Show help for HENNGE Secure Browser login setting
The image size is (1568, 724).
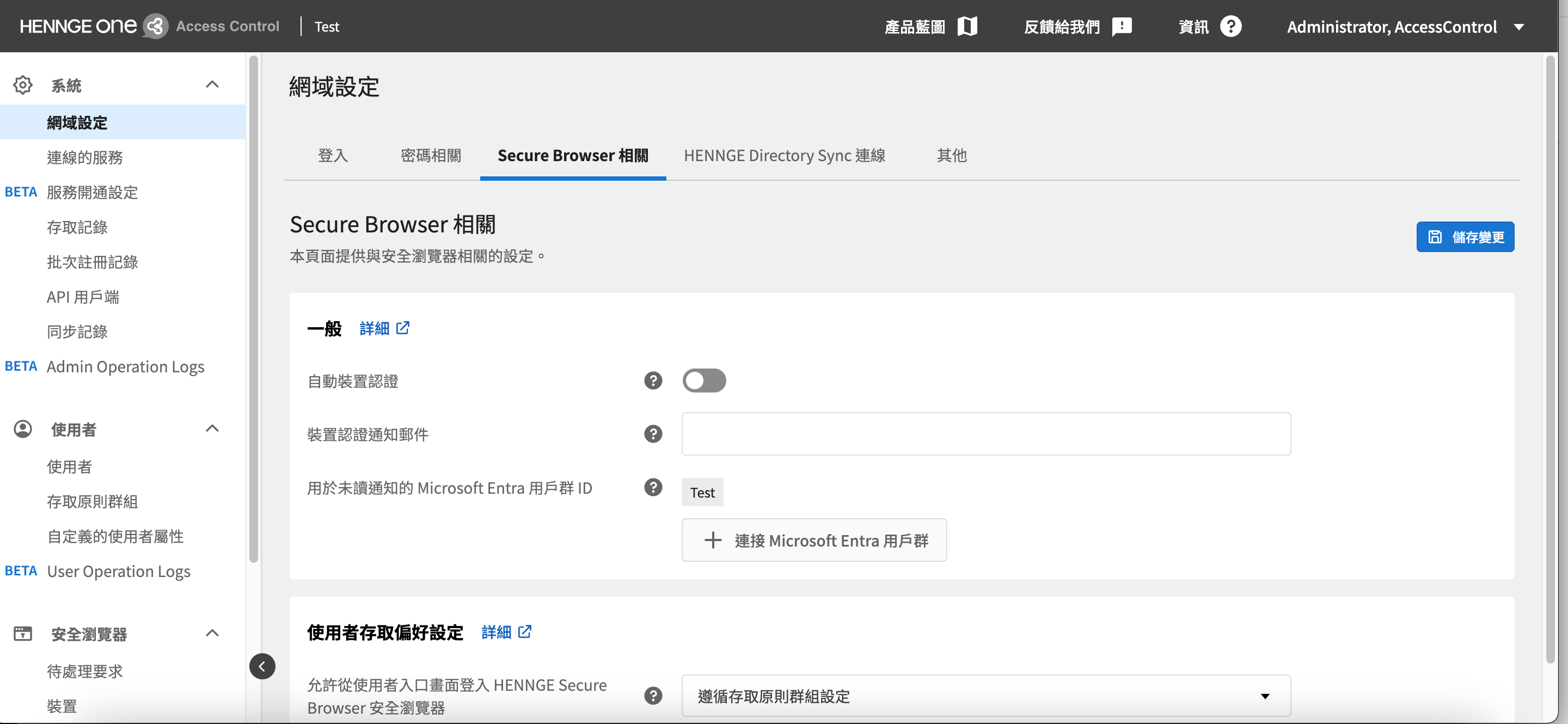[x=653, y=695]
